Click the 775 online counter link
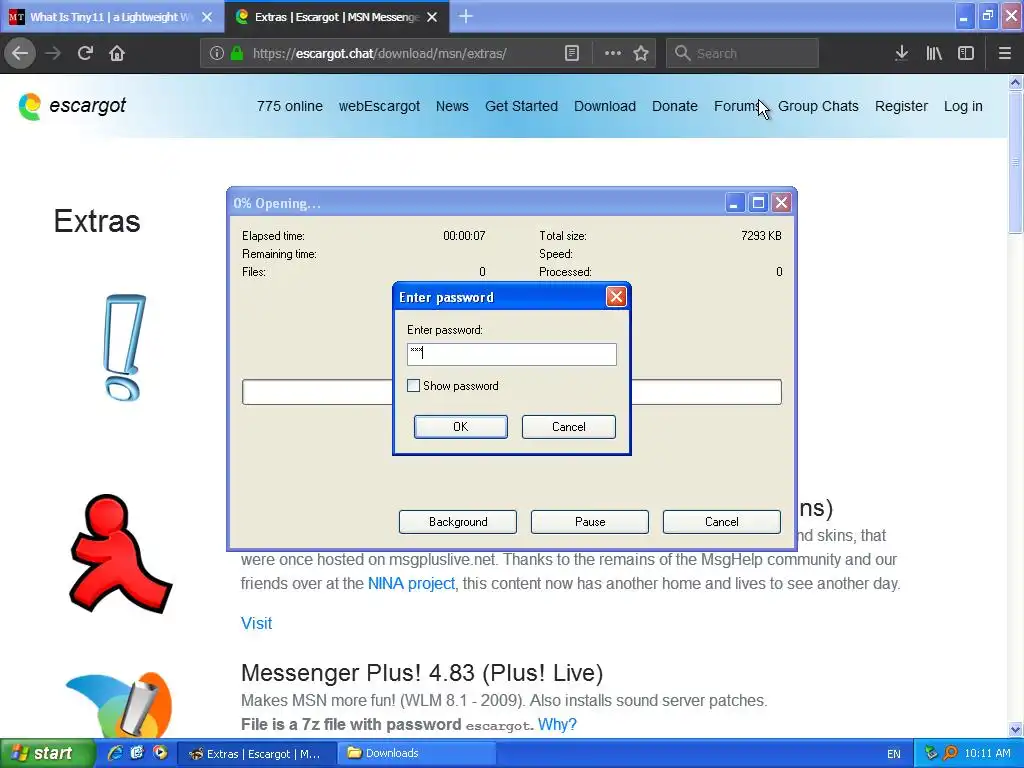 (x=290, y=106)
